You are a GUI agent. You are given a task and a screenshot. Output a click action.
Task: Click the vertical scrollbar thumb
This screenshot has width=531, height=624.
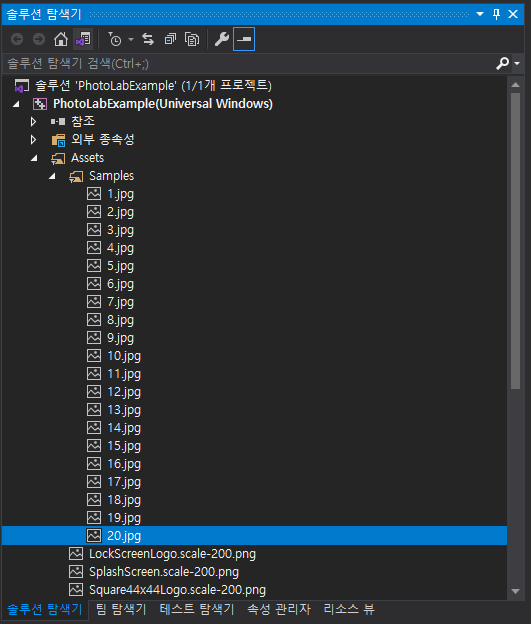[515, 241]
